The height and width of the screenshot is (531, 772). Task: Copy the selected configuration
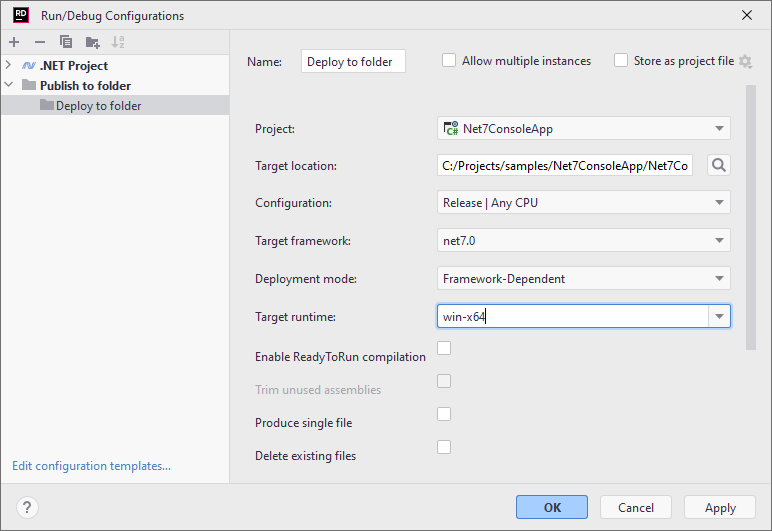click(66, 42)
